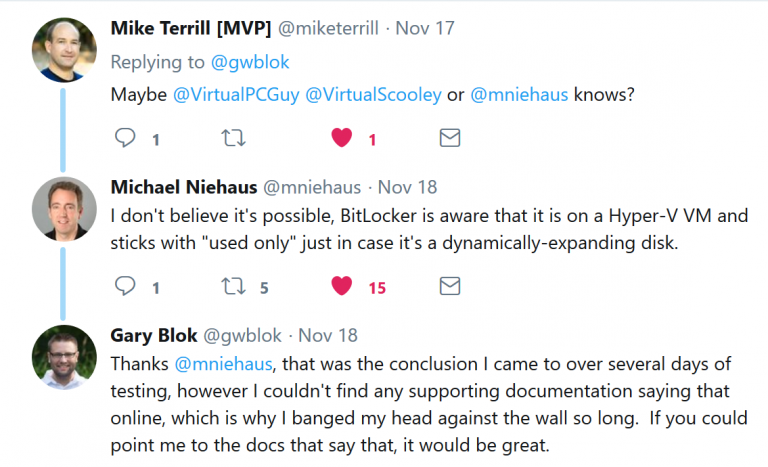Image resolution: width=768 pixels, height=467 pixels.
Task: Reply to Michael Niehaus's tweet
Action: [125, 287]
